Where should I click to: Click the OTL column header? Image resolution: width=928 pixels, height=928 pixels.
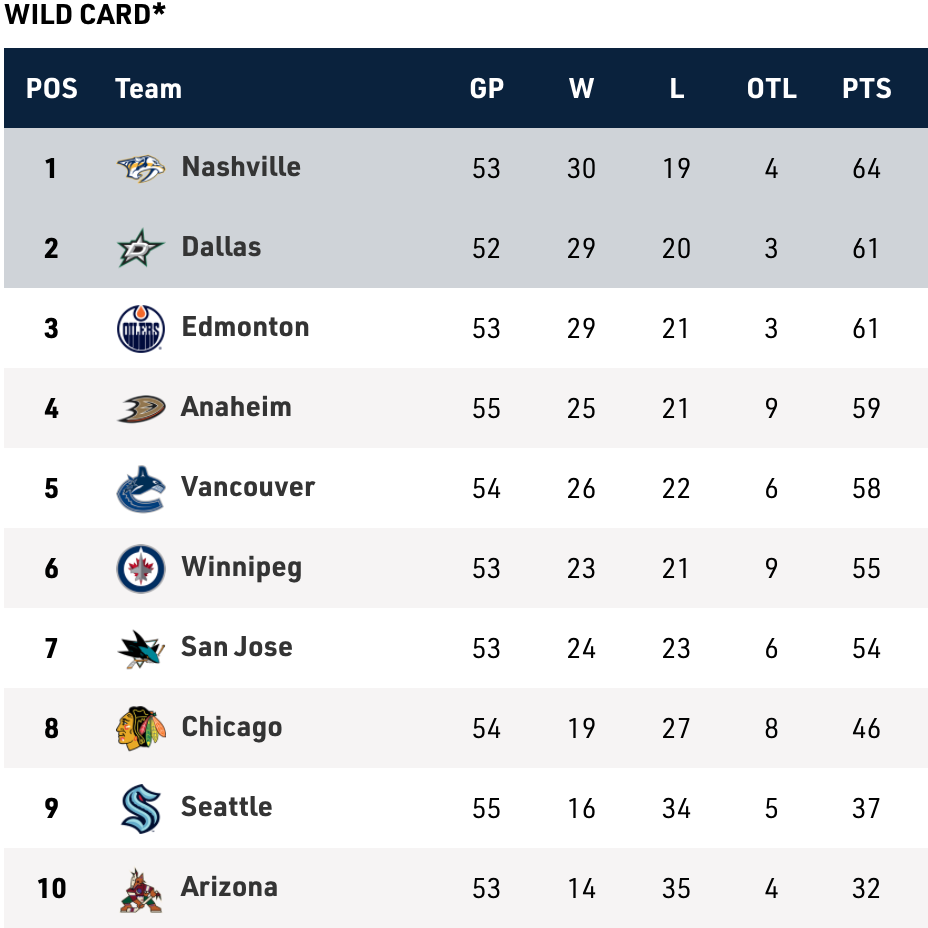[x=771, y=88]
